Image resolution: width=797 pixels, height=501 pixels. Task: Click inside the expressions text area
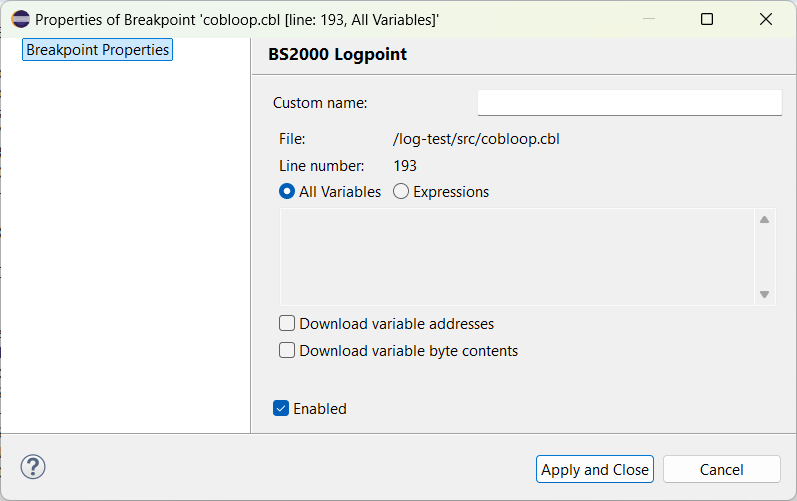(515, 256)
